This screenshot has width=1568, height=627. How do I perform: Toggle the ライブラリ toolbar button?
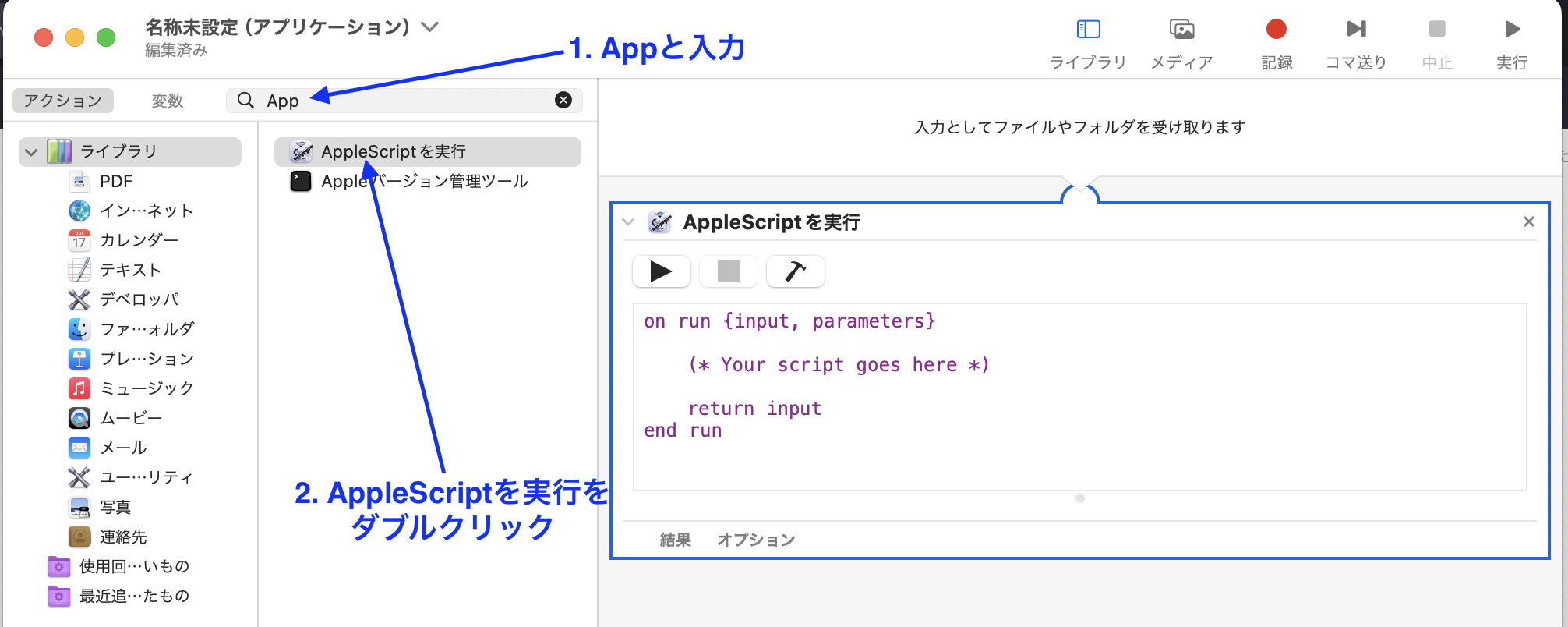(x=1088, y=44)
